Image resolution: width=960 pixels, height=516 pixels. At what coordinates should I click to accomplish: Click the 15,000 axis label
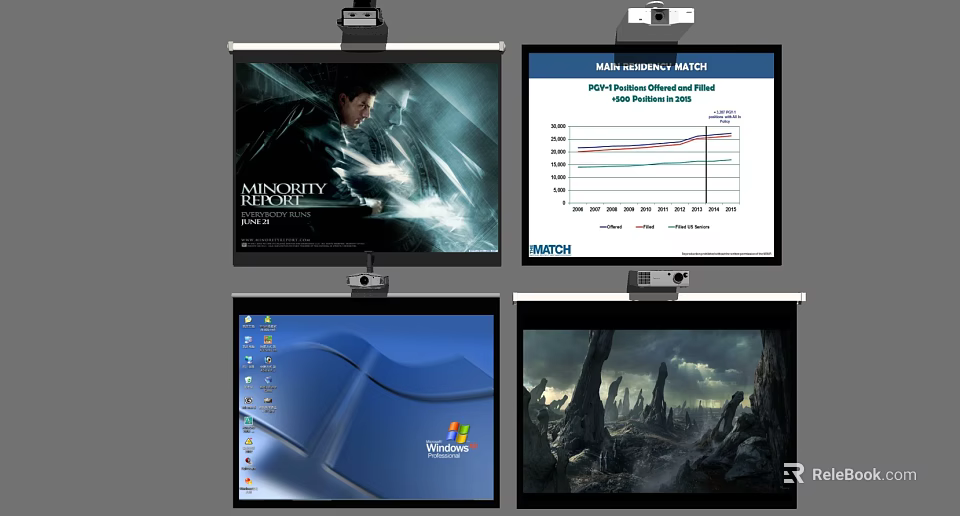[x=558, y=165]
